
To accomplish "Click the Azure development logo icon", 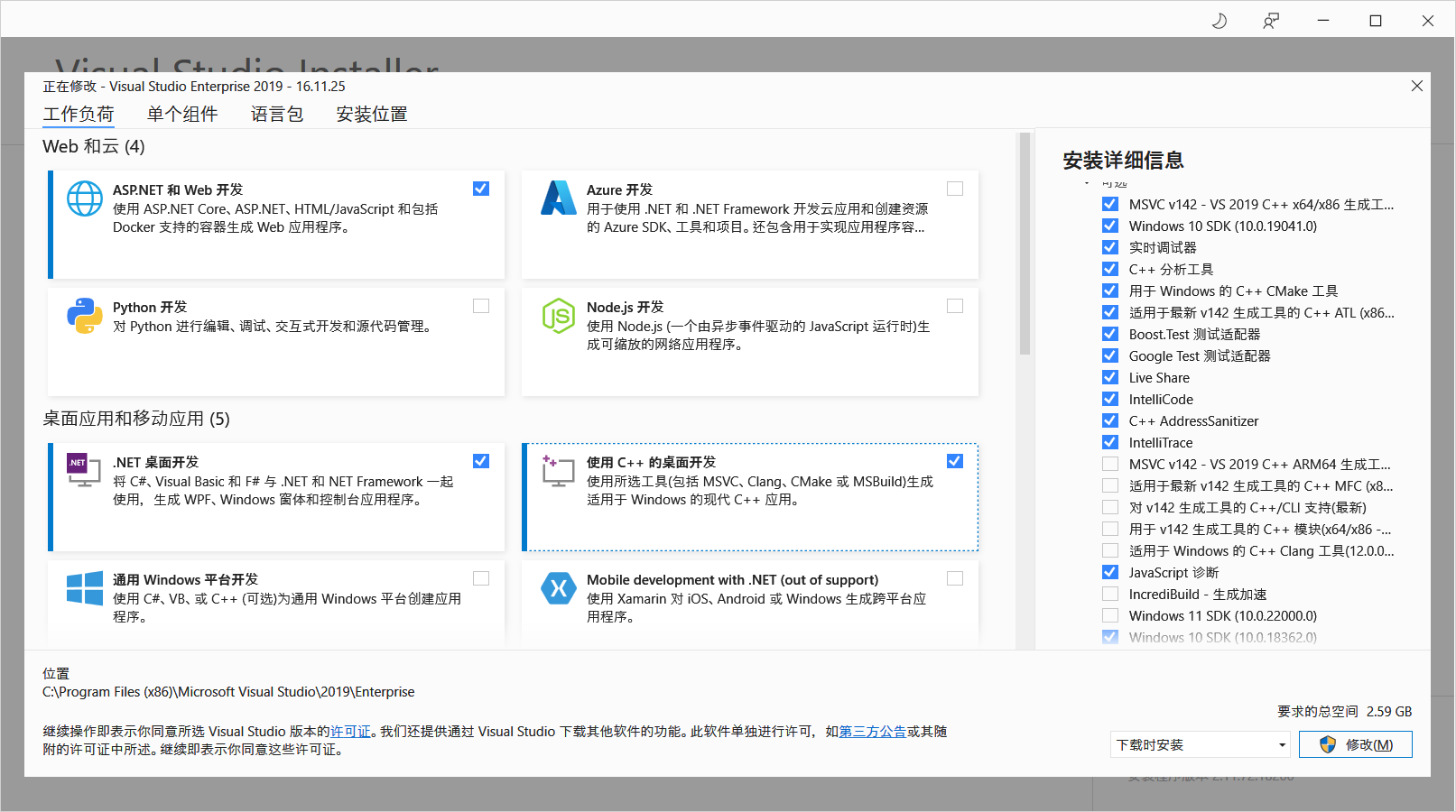I will click(x=559, y=198).
